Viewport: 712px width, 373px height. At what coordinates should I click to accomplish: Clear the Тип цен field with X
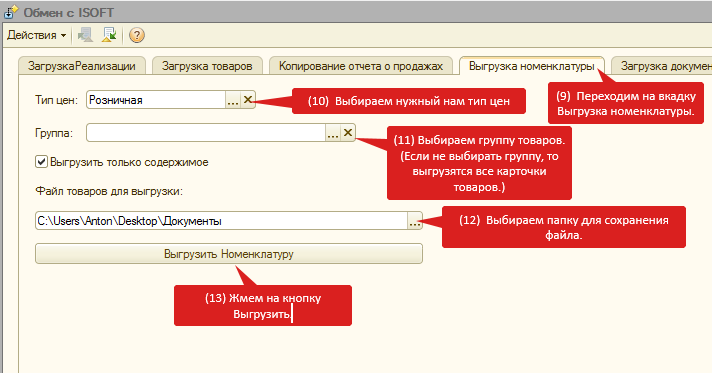[247, 100]
